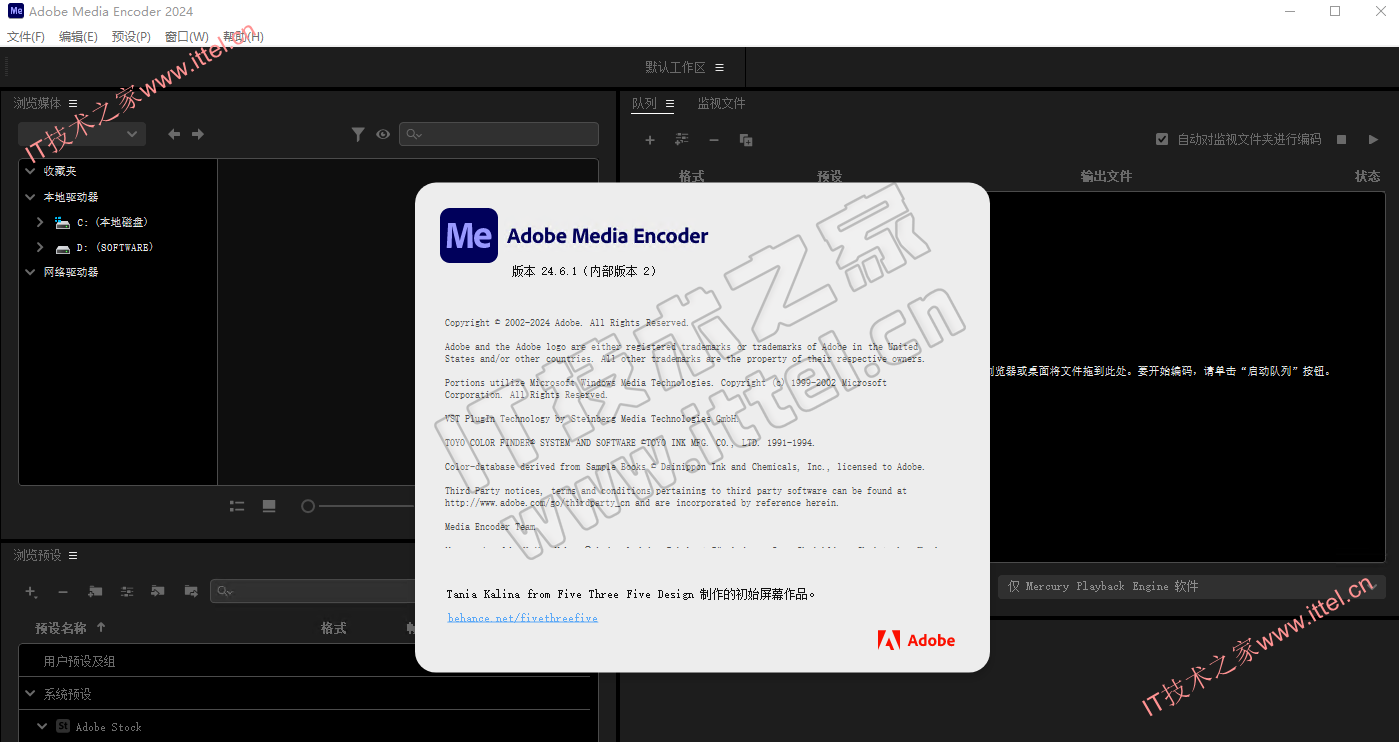Click the 版本 24.6.1 version text
The width and height of the screenshot is (1399, 742).
pyautogui.click(x=584, y=271)
